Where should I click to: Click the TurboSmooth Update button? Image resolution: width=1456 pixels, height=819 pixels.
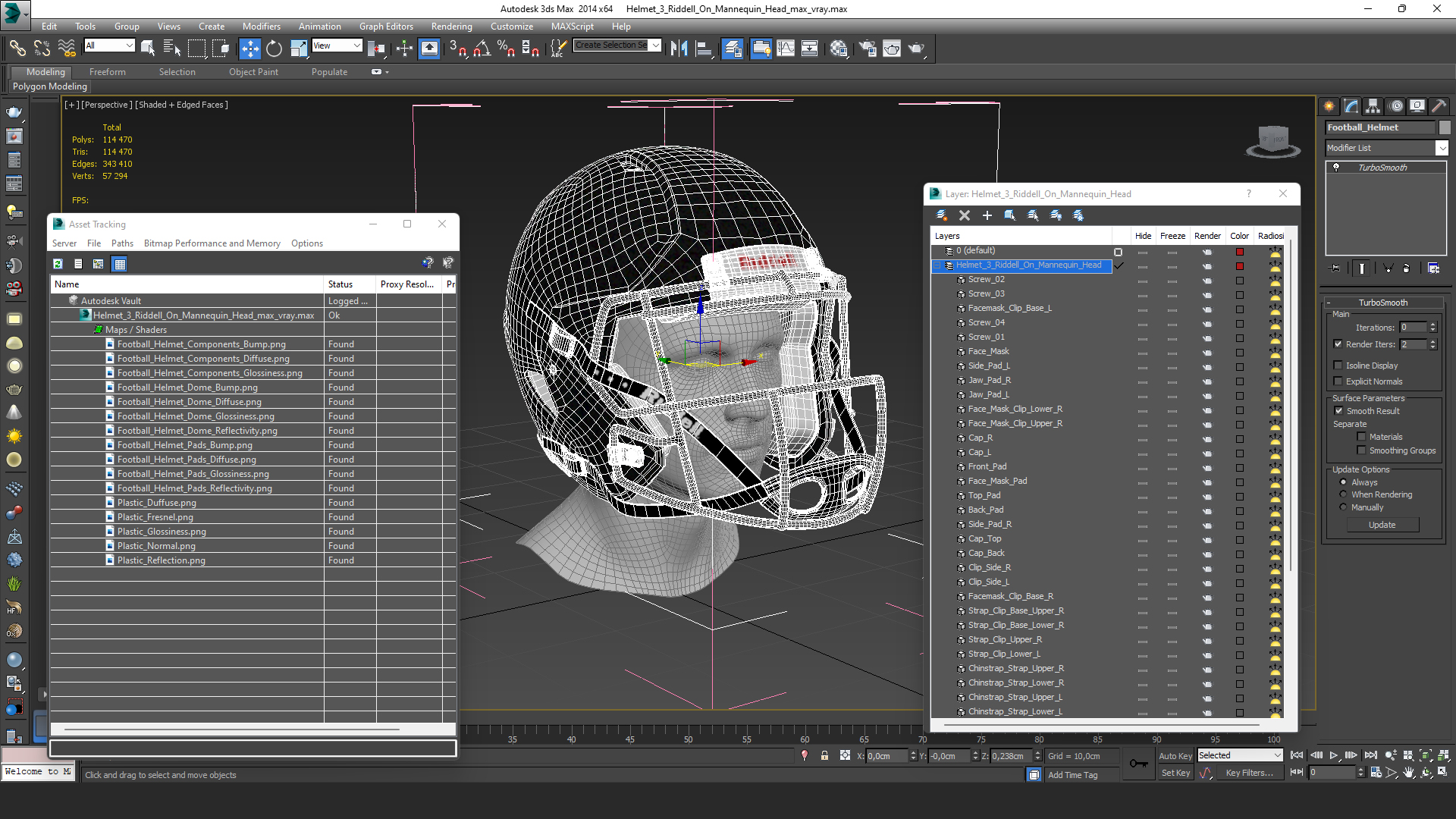pos(1382,525)
